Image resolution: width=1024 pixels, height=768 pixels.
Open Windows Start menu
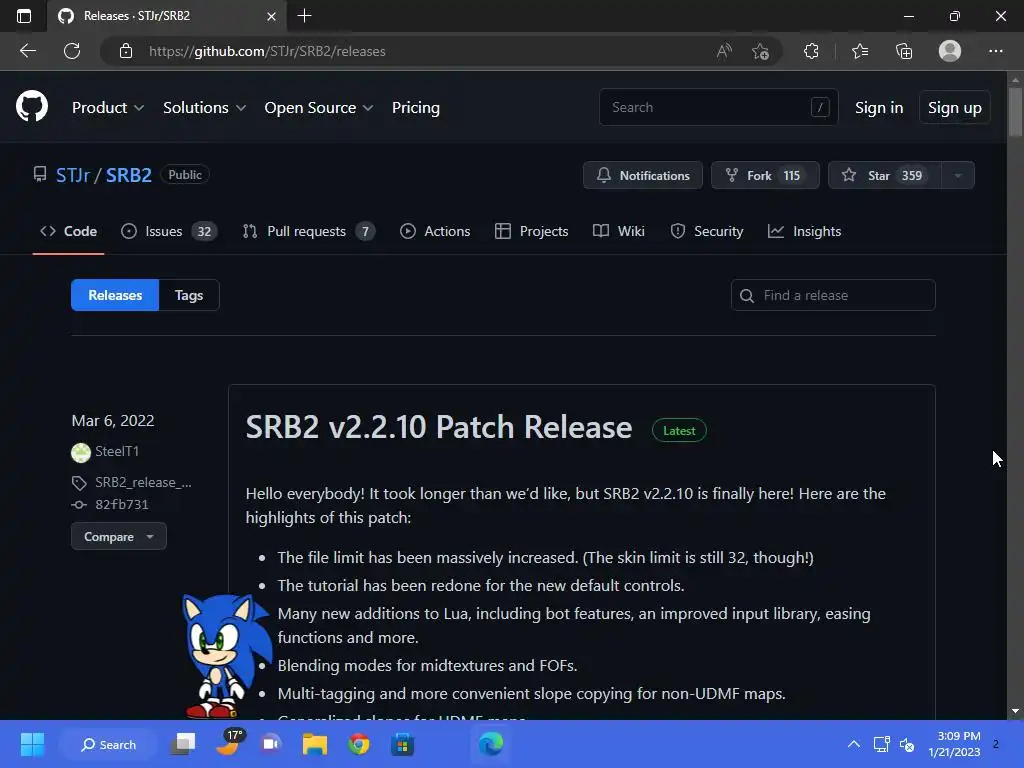(x=32, y=744)
